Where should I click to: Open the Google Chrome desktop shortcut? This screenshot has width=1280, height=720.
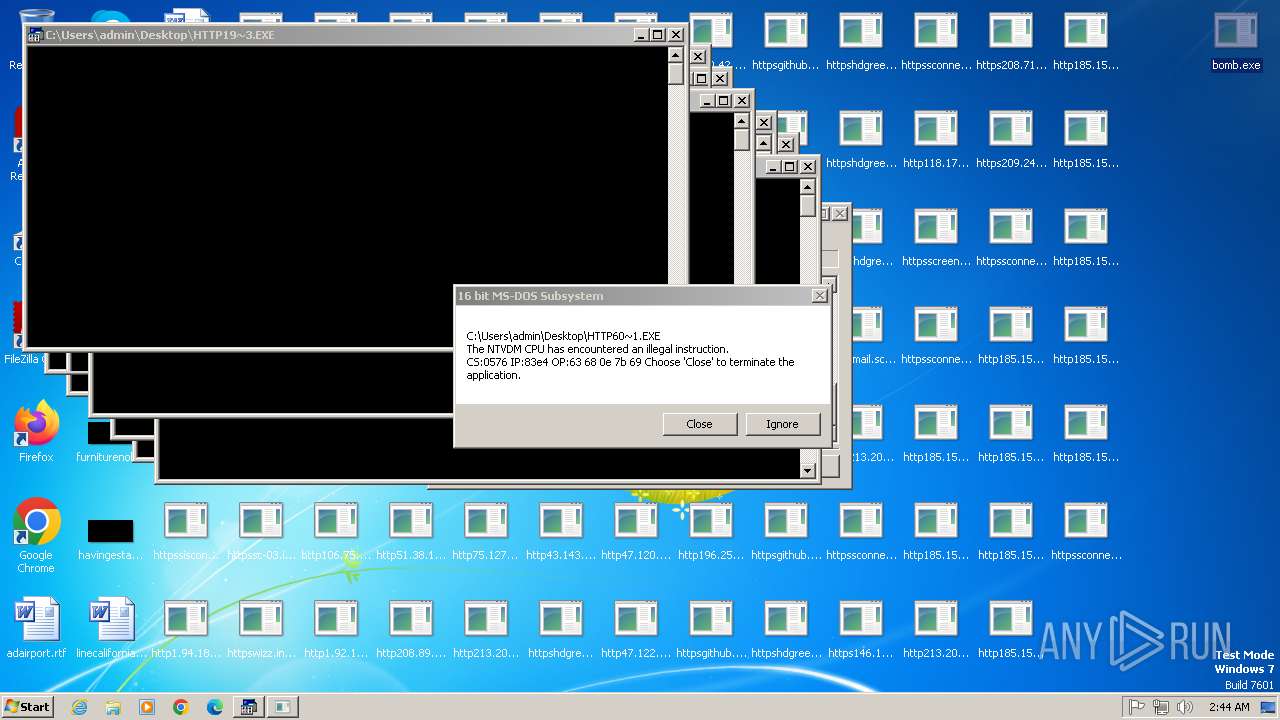click(x=36, y=536)
